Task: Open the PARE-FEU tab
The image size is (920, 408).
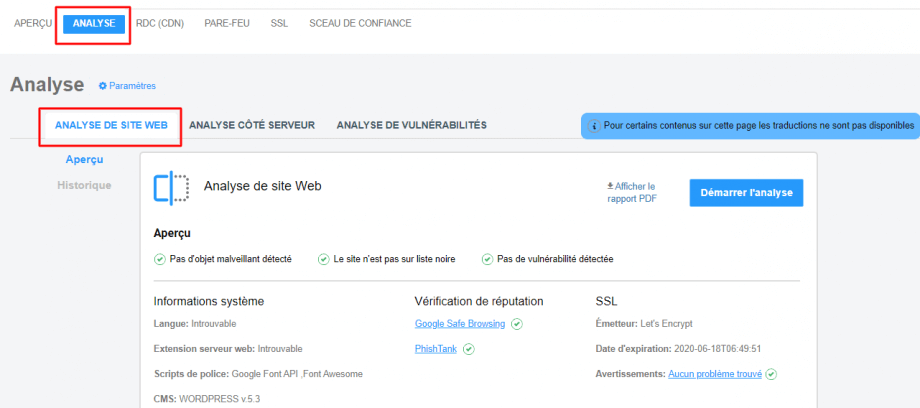Action: pyautogui.click(x=227, y=23)
